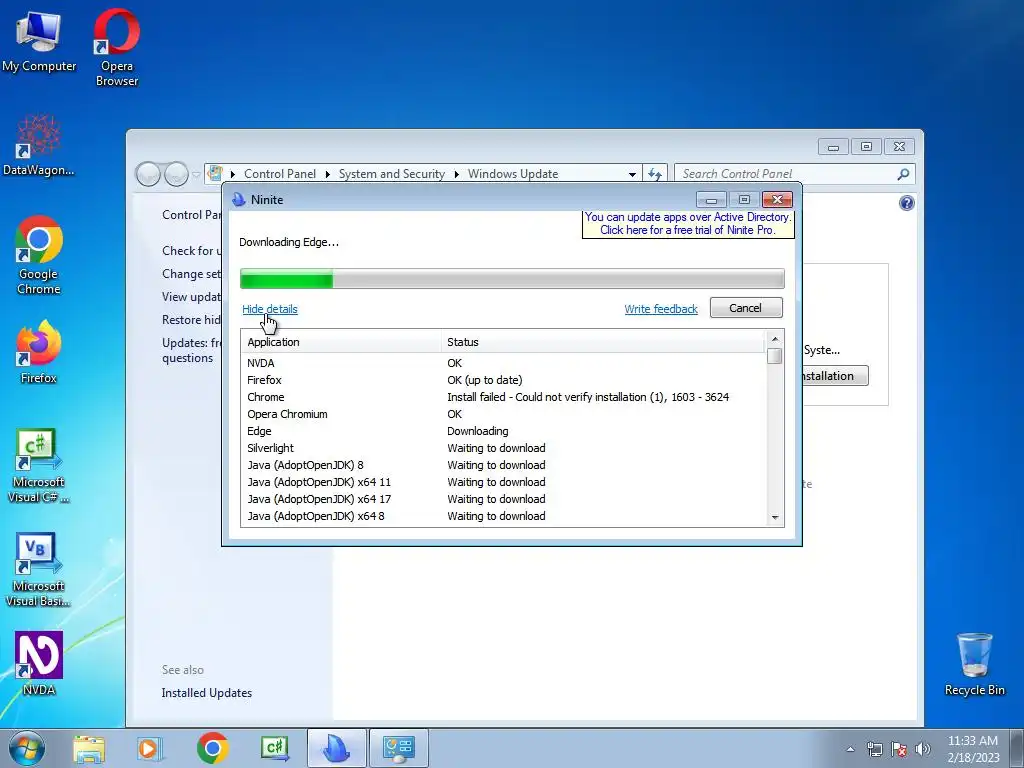Expand Control Panel breadcrumb arrow
1024x768 pixels.
click(328, 174)
